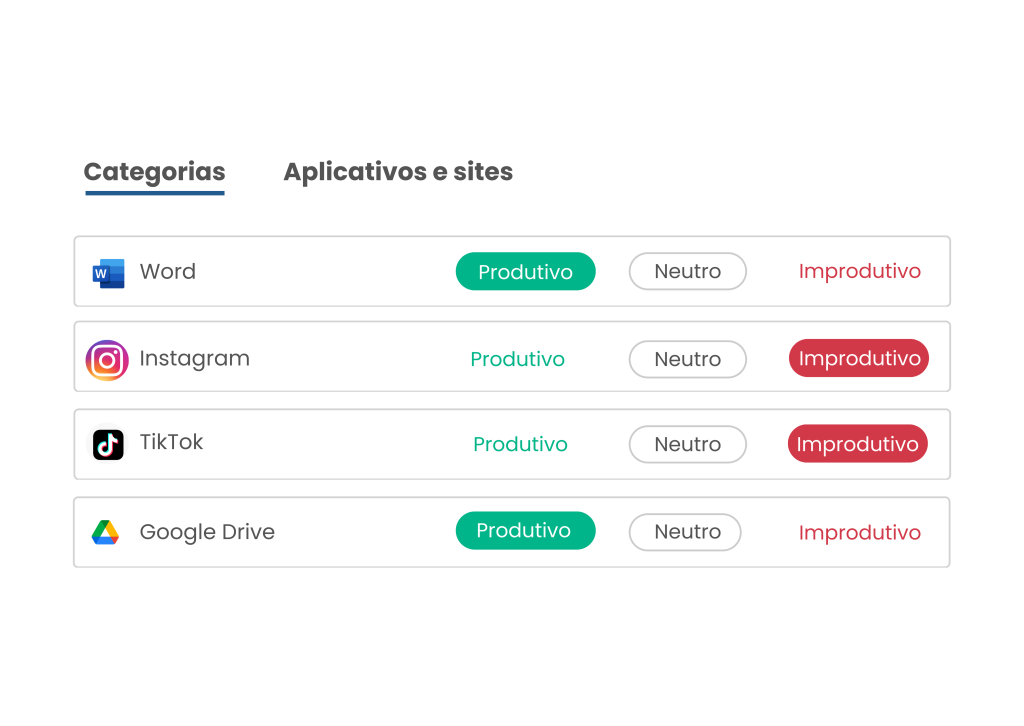Select the green Produtivo pill for Google Drive
The height and width of the screenshot is (726, 1024).
click(x=526, y=531)
